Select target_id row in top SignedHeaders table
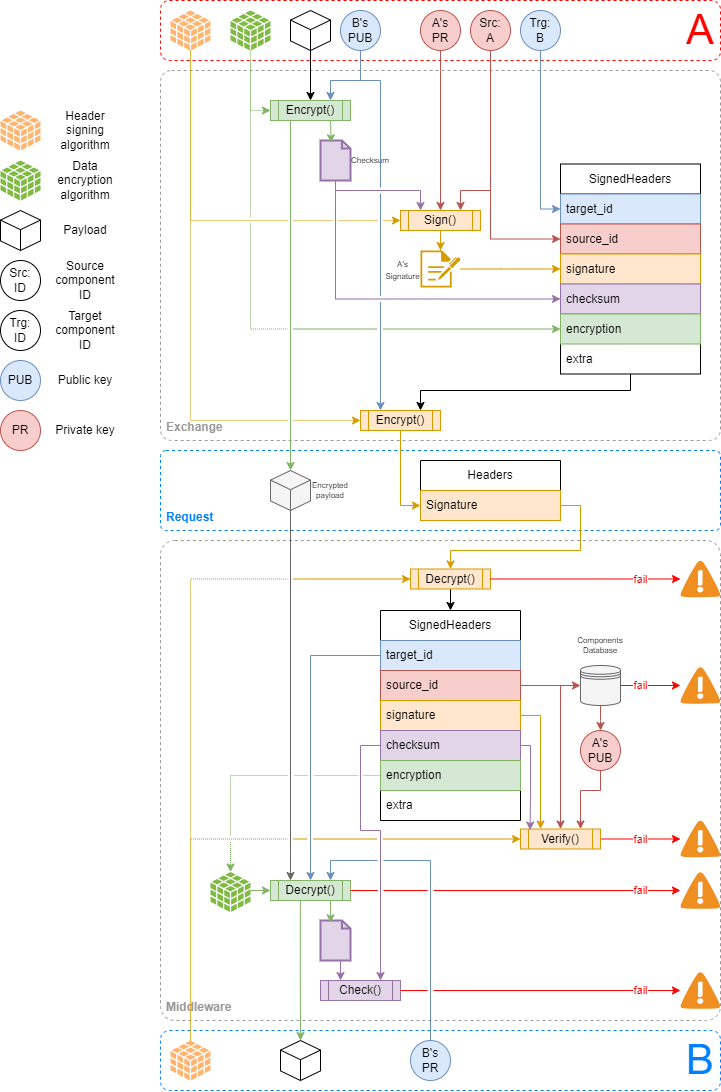The image size is (721, 1092). (x=630, y=209)
